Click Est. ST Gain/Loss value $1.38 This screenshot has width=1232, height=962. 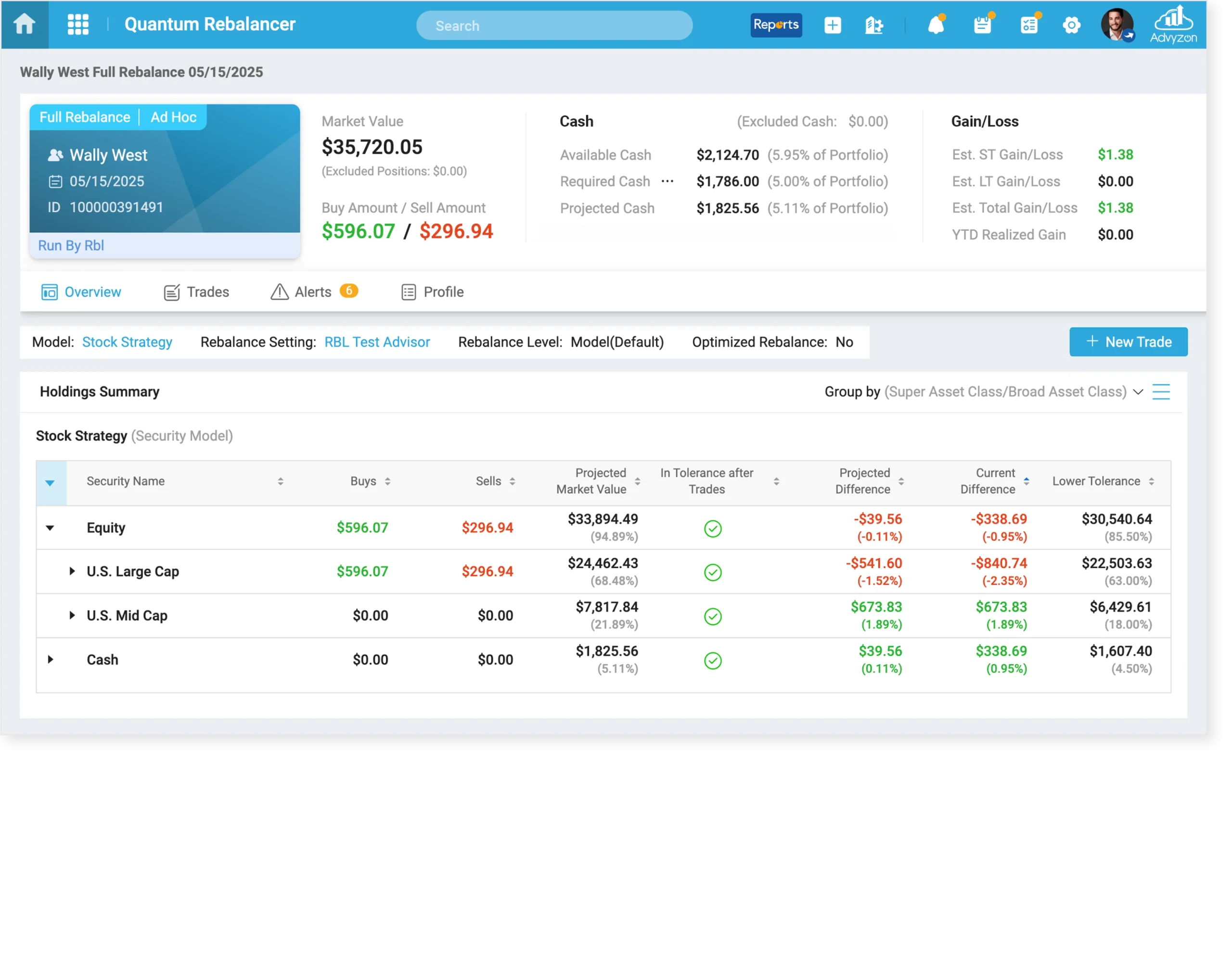click(x=1115, y=154)
